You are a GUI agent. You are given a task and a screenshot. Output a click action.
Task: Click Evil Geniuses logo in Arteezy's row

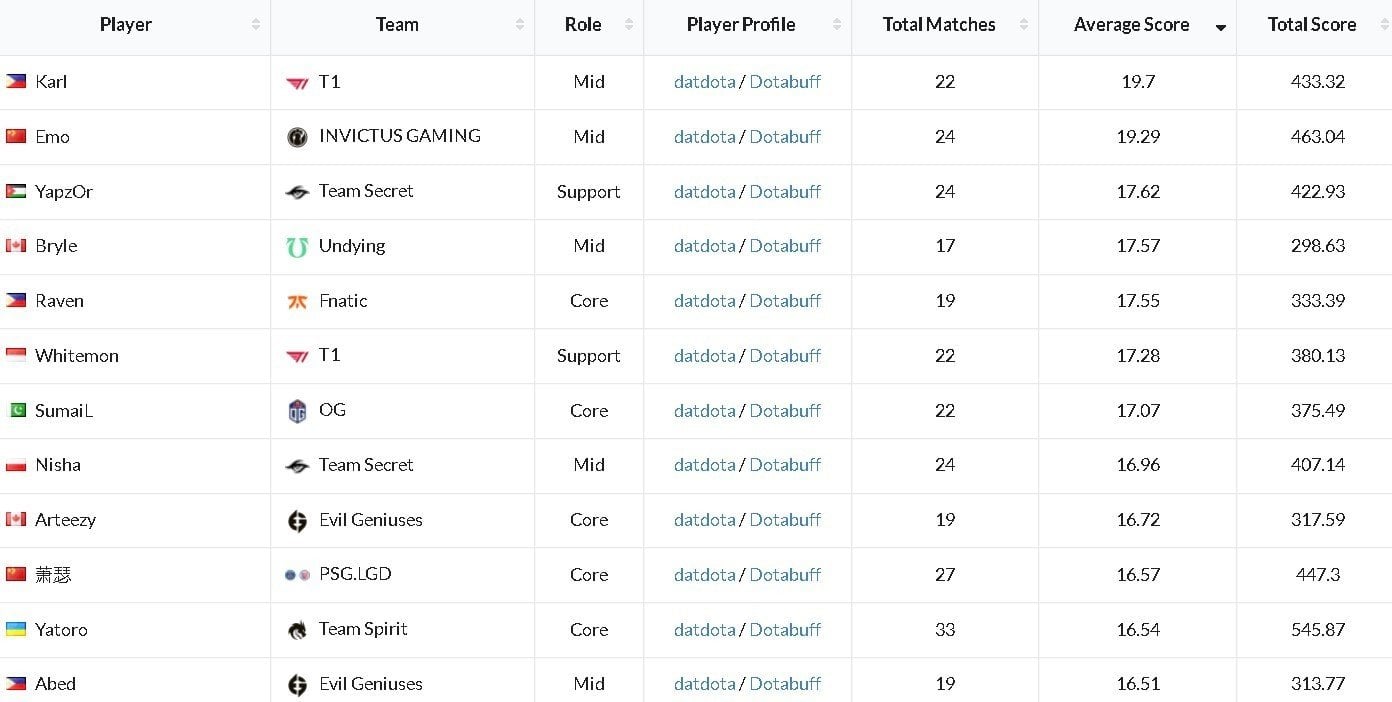[297, 521]
